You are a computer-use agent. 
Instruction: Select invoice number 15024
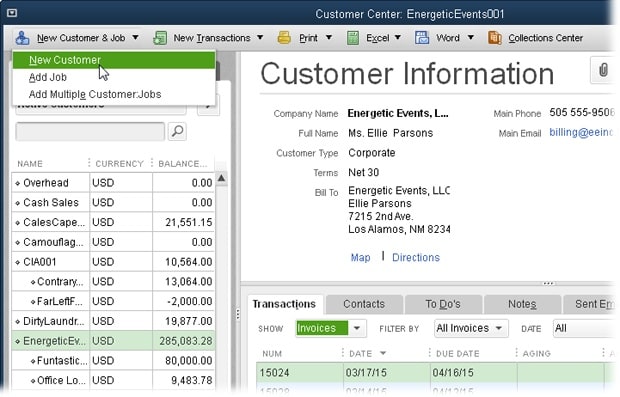[274, 372]
